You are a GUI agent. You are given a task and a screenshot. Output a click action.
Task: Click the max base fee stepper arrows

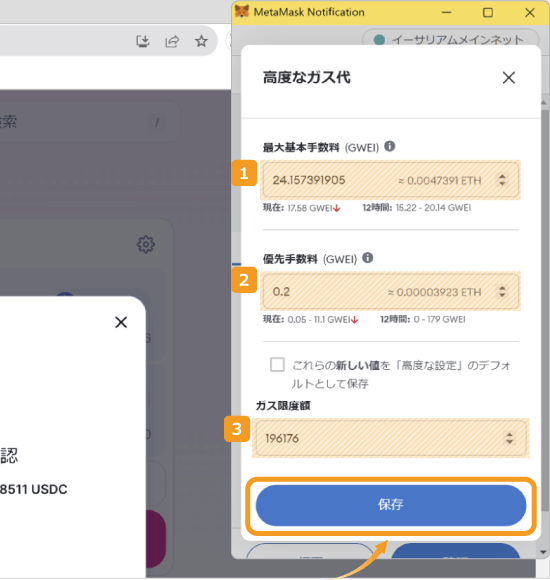tap(502, 180)
